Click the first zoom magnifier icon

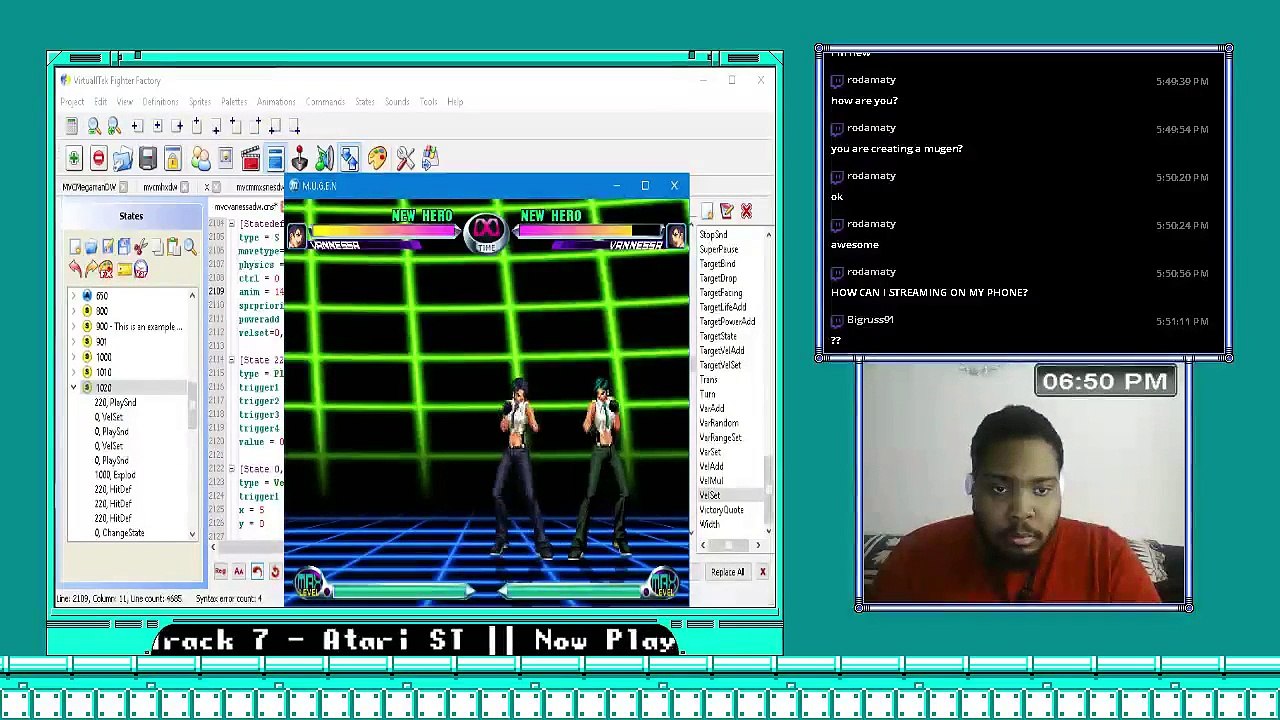(x=94, y=126)
